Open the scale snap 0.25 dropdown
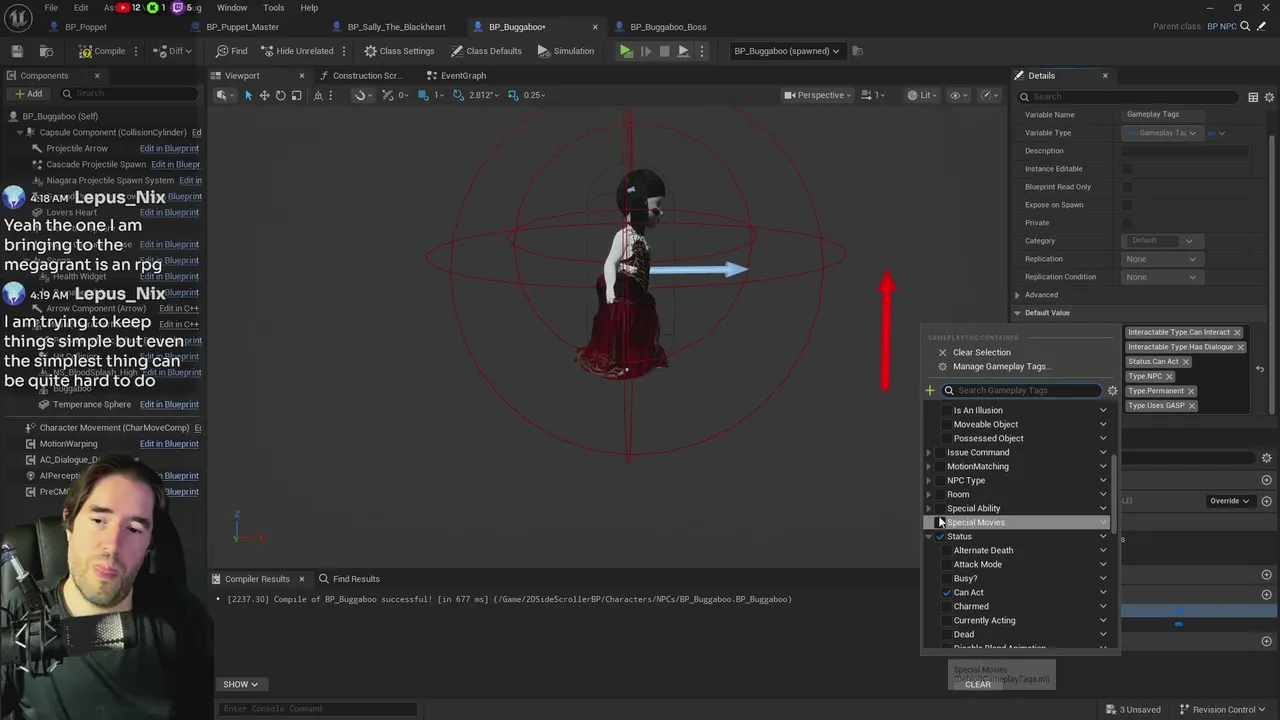Viewport: 1280px width, 720px height. (534, 95)
